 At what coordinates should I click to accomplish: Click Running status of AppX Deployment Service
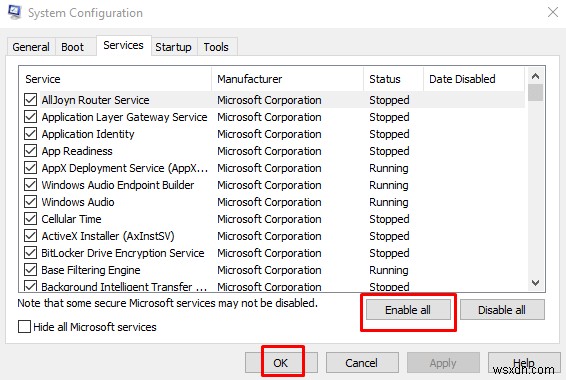[389, 168]
